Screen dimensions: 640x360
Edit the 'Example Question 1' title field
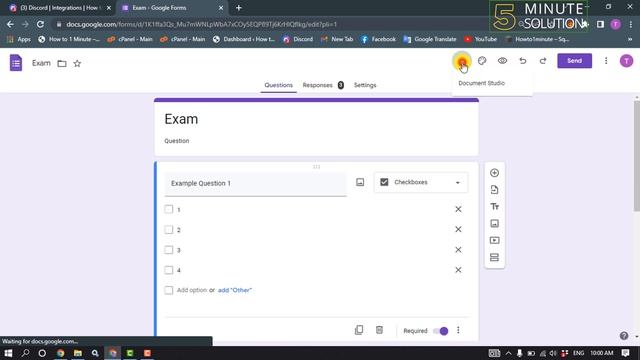[x=256, y=184]
